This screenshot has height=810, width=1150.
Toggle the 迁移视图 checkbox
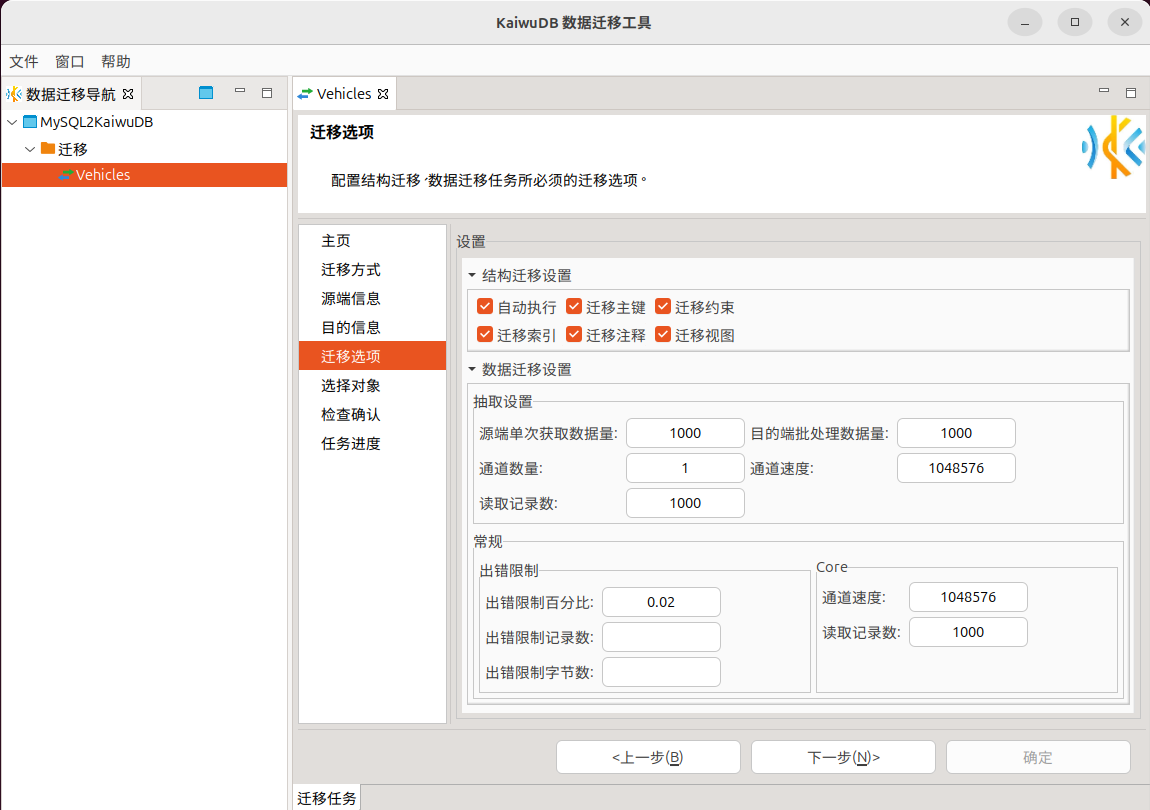[663, 335]
